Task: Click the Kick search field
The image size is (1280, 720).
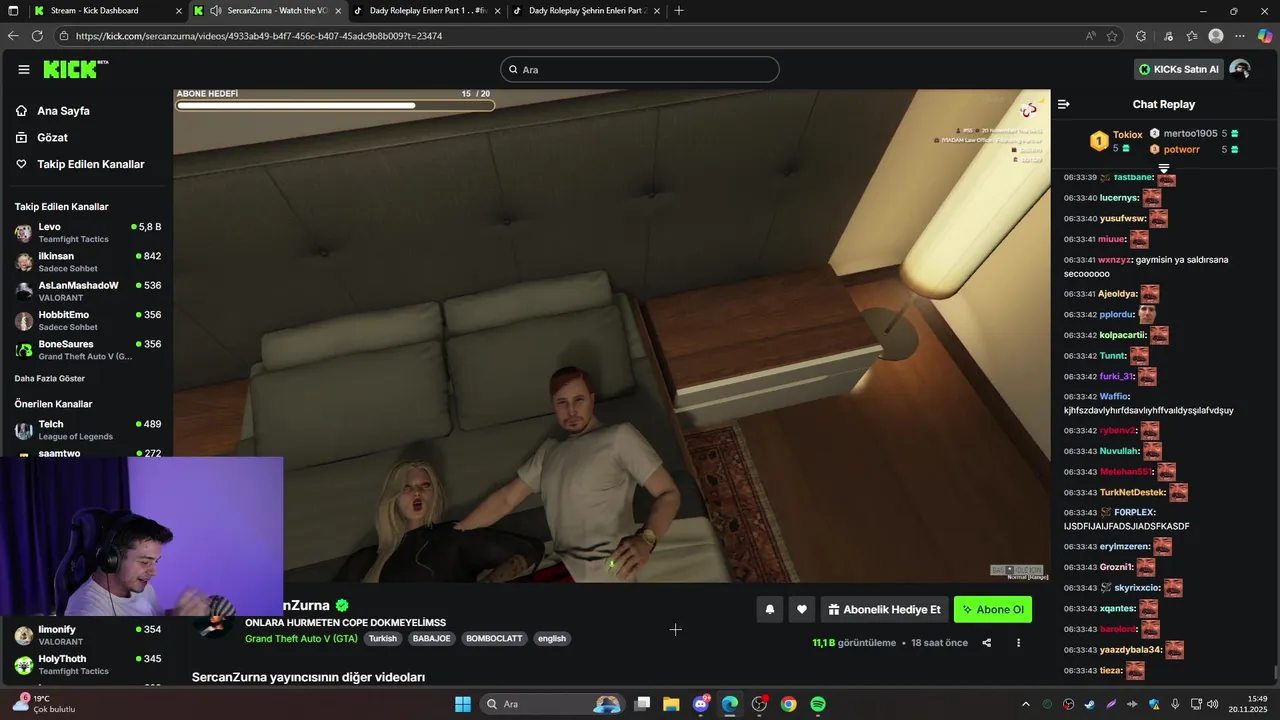Action: pyautogui.click(x=640, y=69)
